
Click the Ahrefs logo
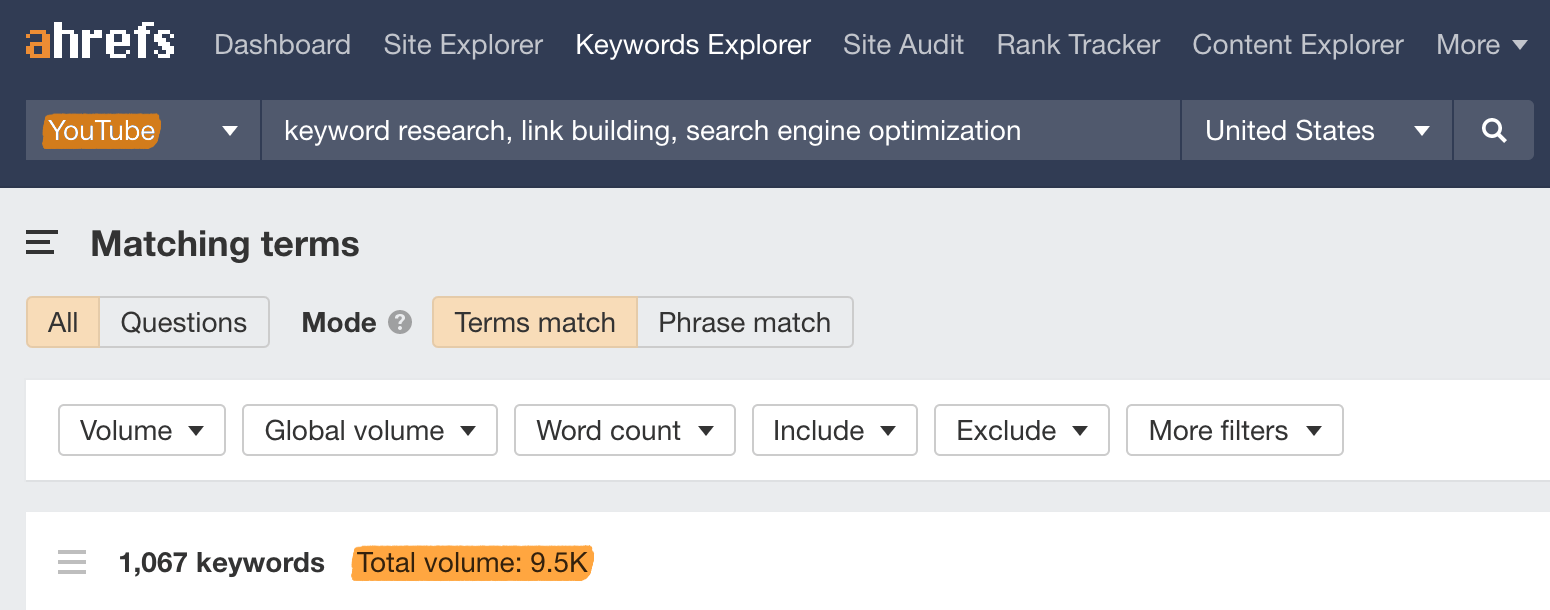tap(100, 43)
